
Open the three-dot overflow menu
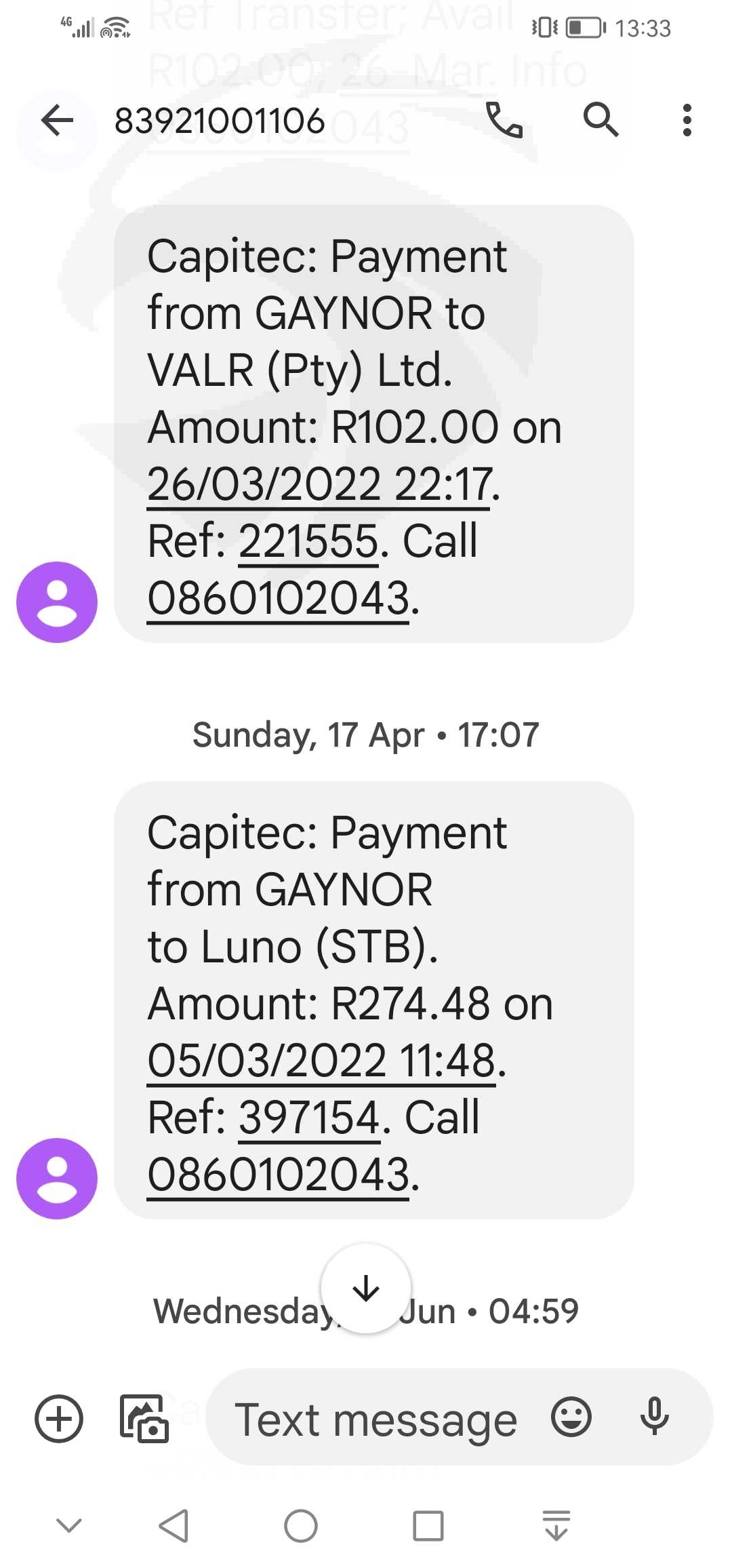[x=687, y=121]
